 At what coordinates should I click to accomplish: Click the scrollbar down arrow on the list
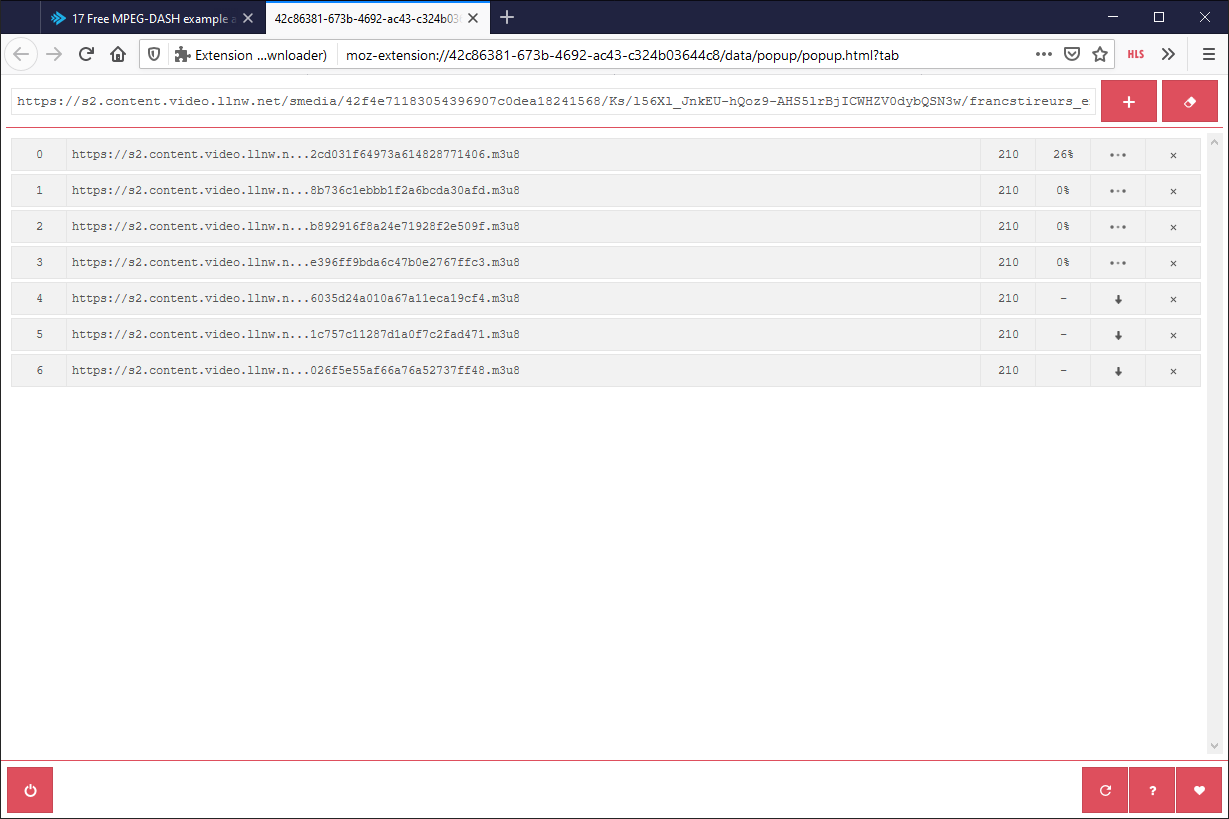(1215, 747)
